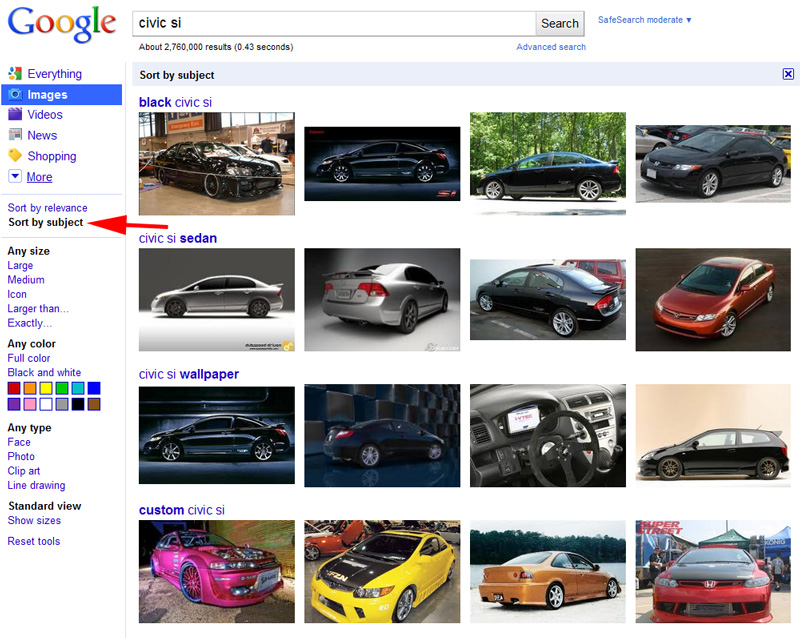Open the custom civic si subject heading
Viewport: 800px width, 638px height.
tap(182, 510)
